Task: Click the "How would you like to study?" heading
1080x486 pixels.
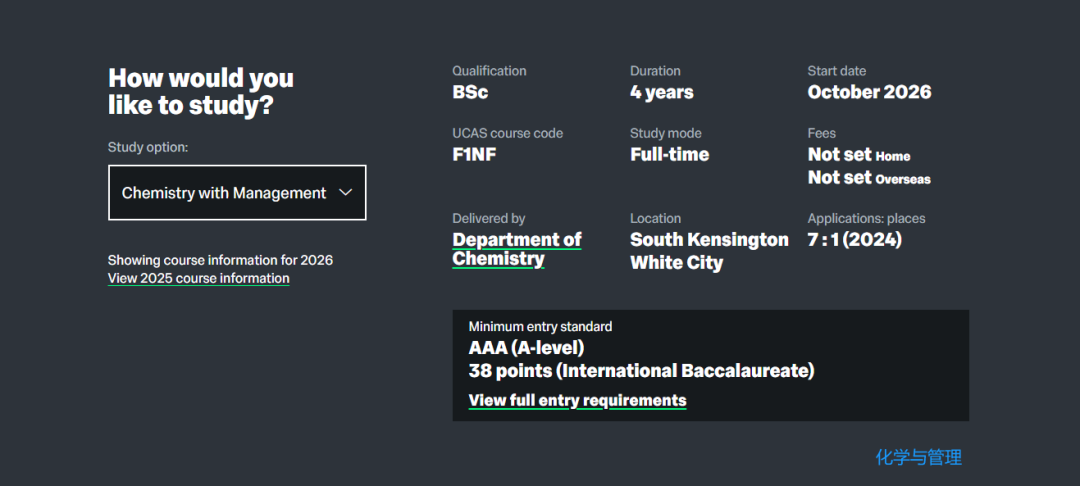Action: (x=201, y=91)
